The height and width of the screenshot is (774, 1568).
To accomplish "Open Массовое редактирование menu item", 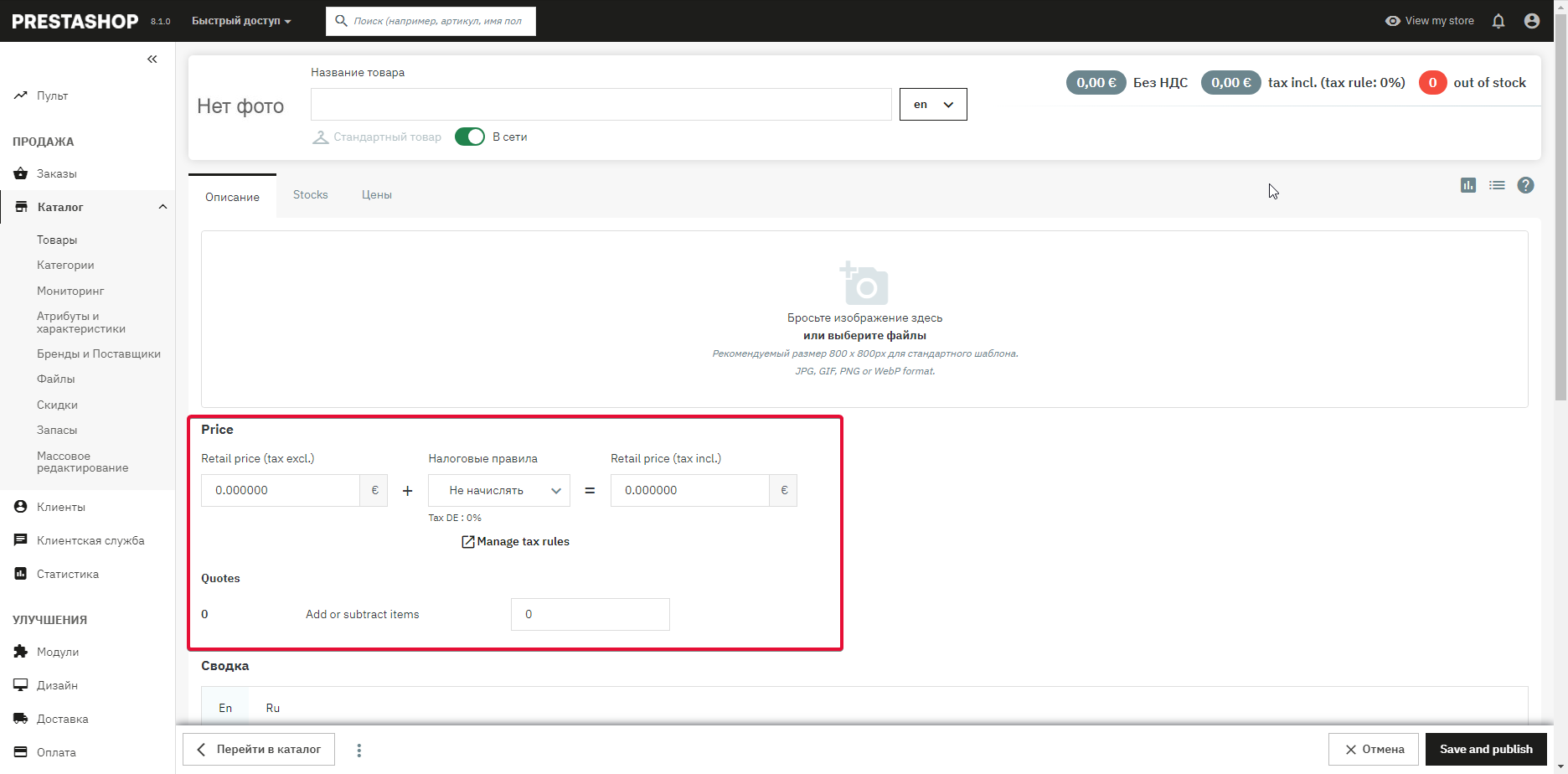I will pos(83,462).
